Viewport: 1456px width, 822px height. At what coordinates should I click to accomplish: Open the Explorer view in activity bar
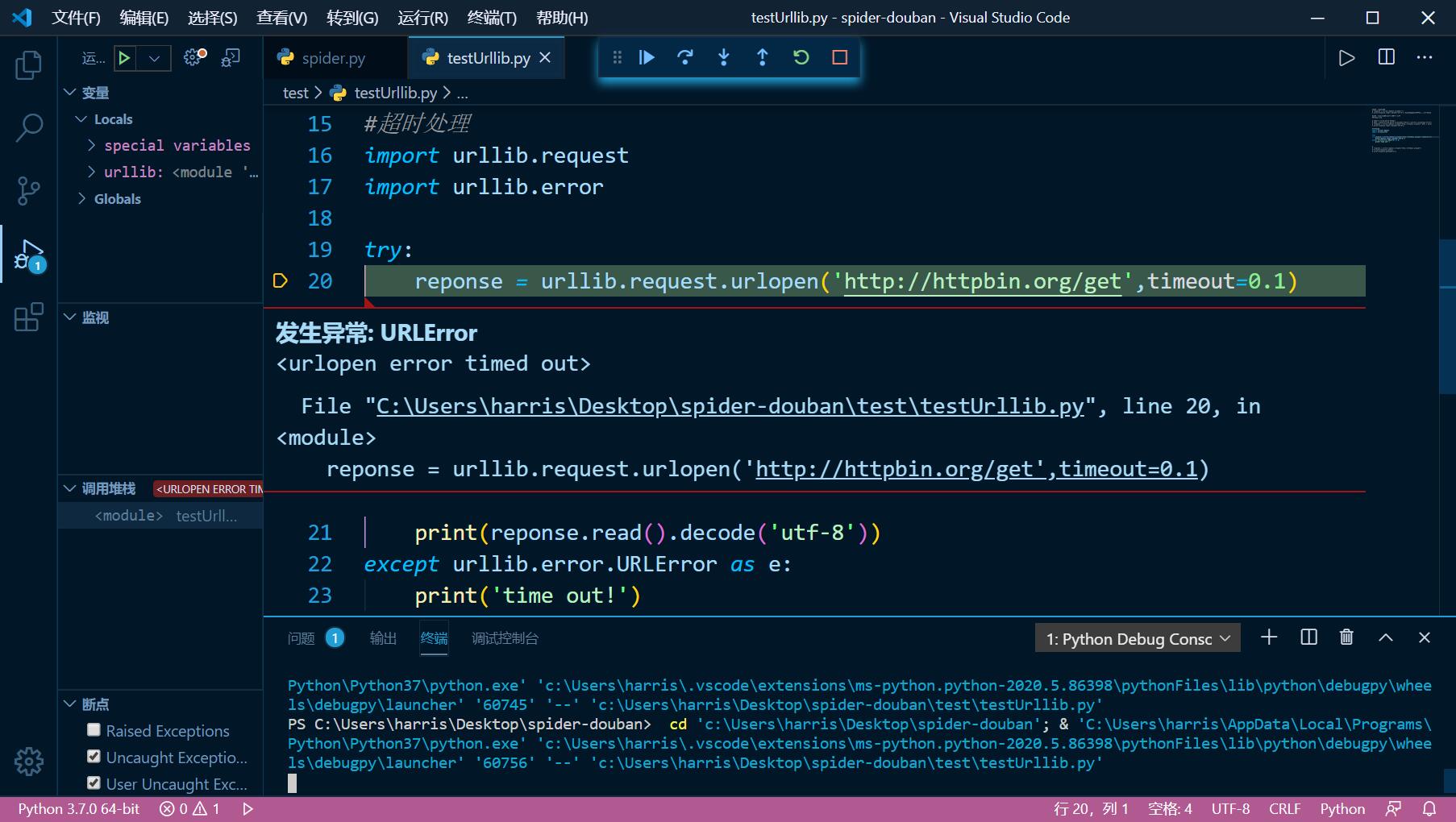coord(28,65)
